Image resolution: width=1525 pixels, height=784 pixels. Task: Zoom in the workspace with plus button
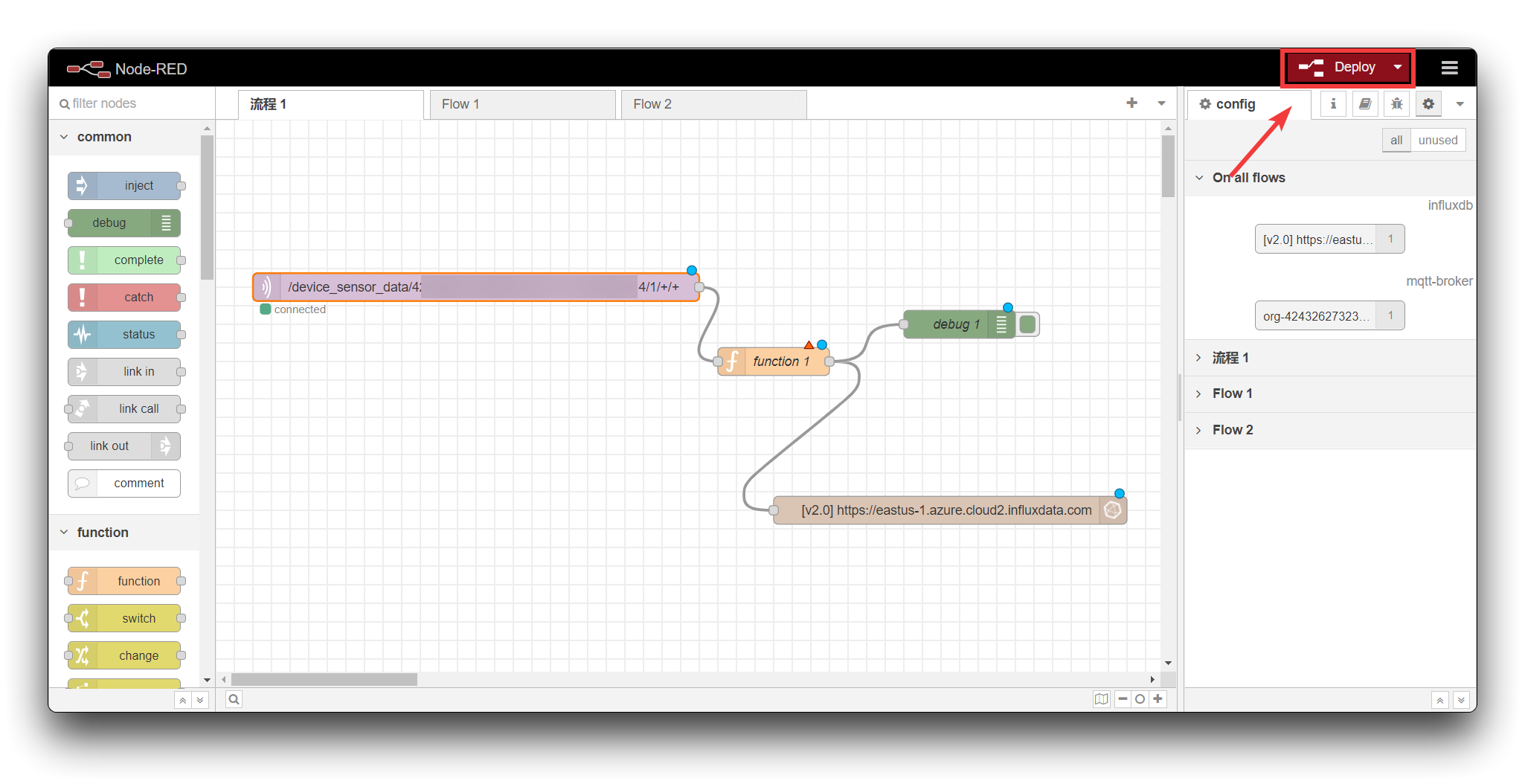tap(1158, 699)
